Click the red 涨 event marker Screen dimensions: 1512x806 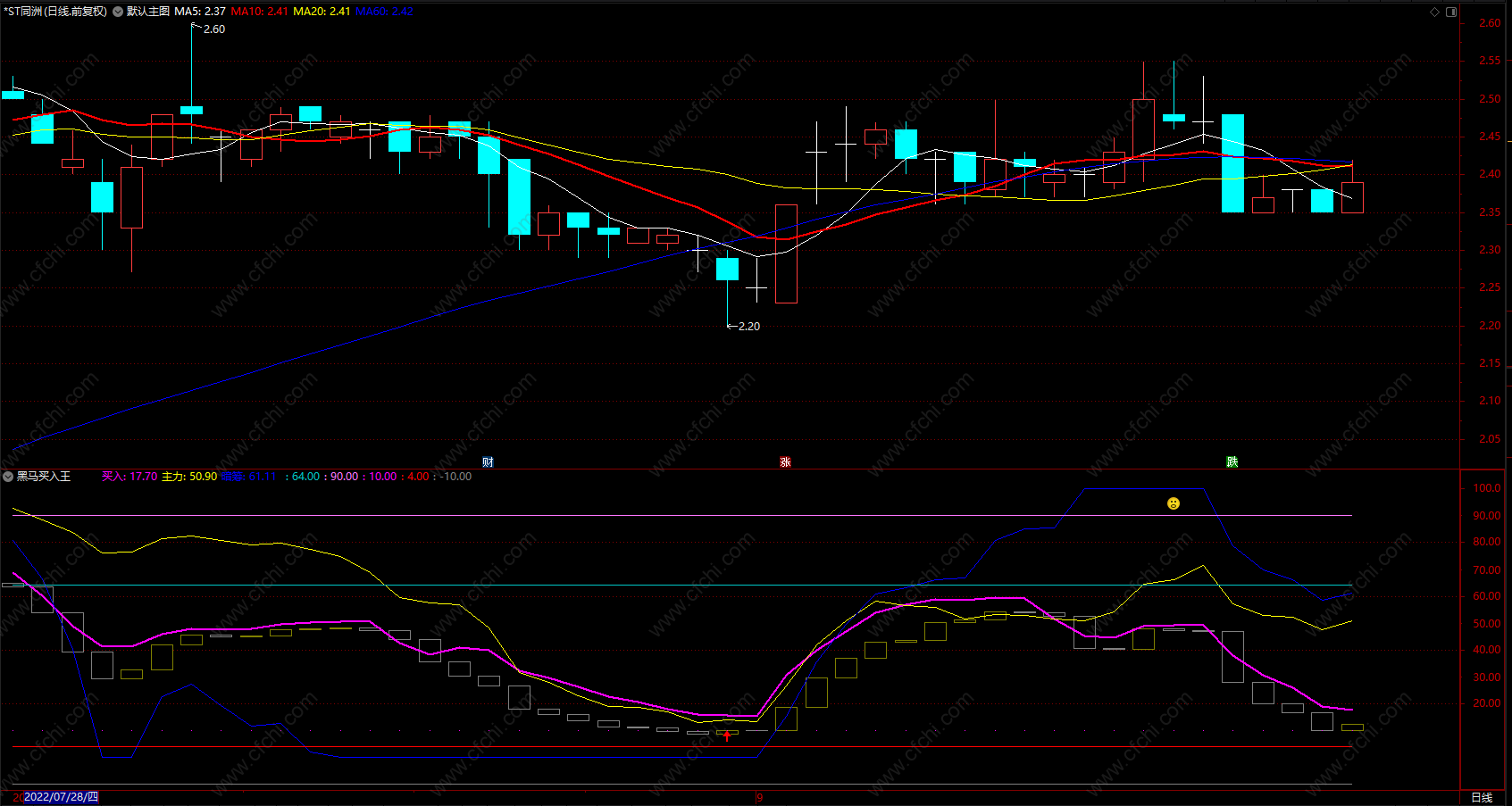(785, 461)
